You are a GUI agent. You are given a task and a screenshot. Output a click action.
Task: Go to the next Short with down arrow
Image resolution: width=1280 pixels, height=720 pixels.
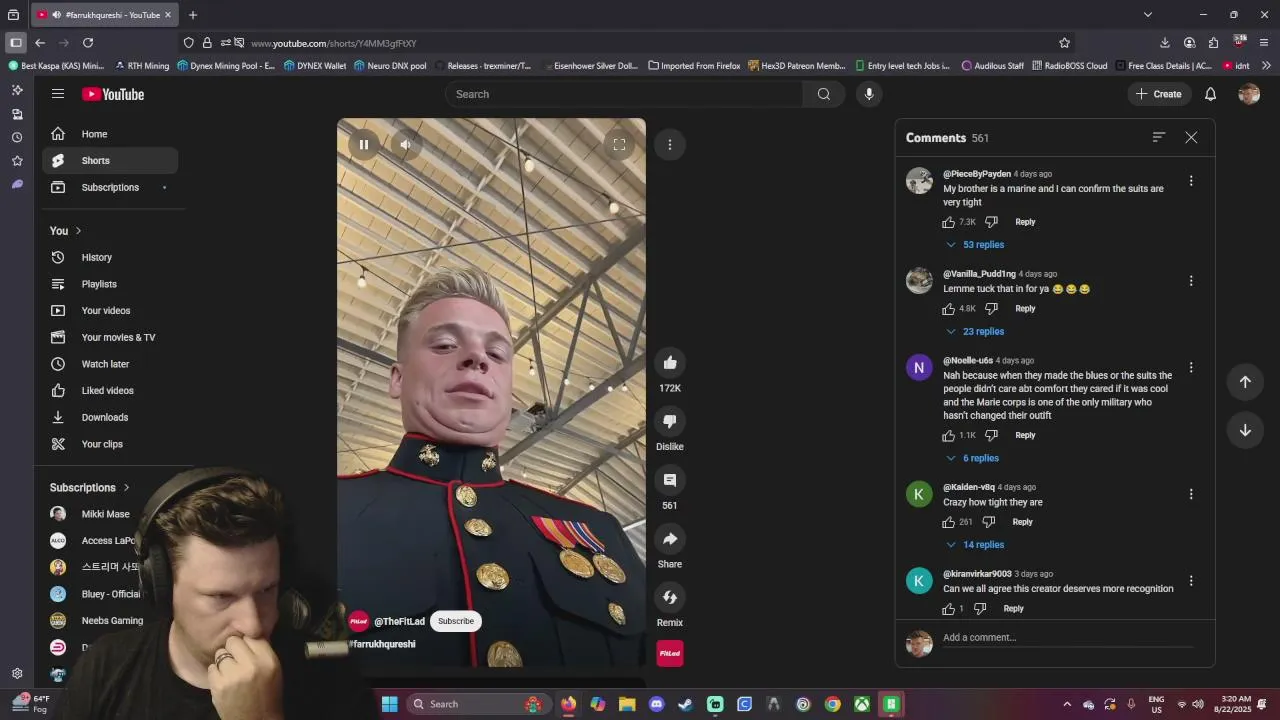click(x=1245, y=430)
